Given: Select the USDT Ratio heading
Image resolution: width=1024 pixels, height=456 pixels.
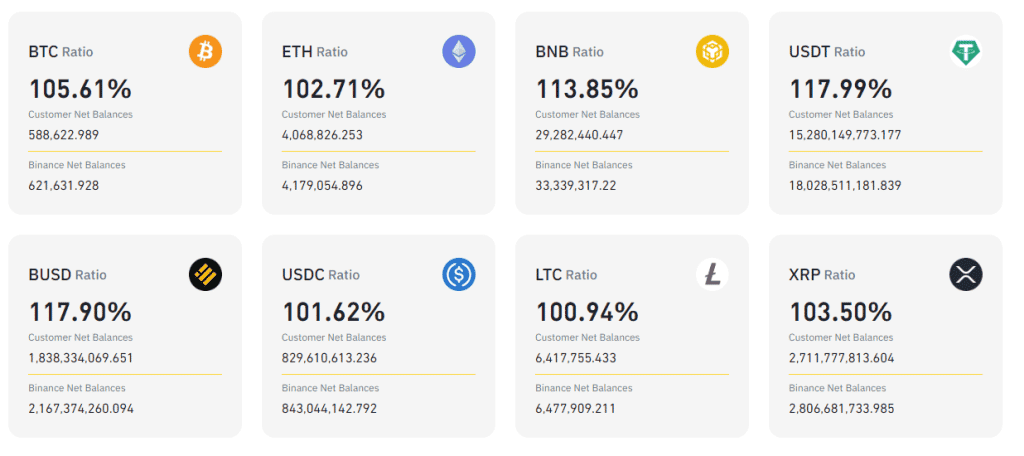Looking at the screenshot, I should pos(827,52).
